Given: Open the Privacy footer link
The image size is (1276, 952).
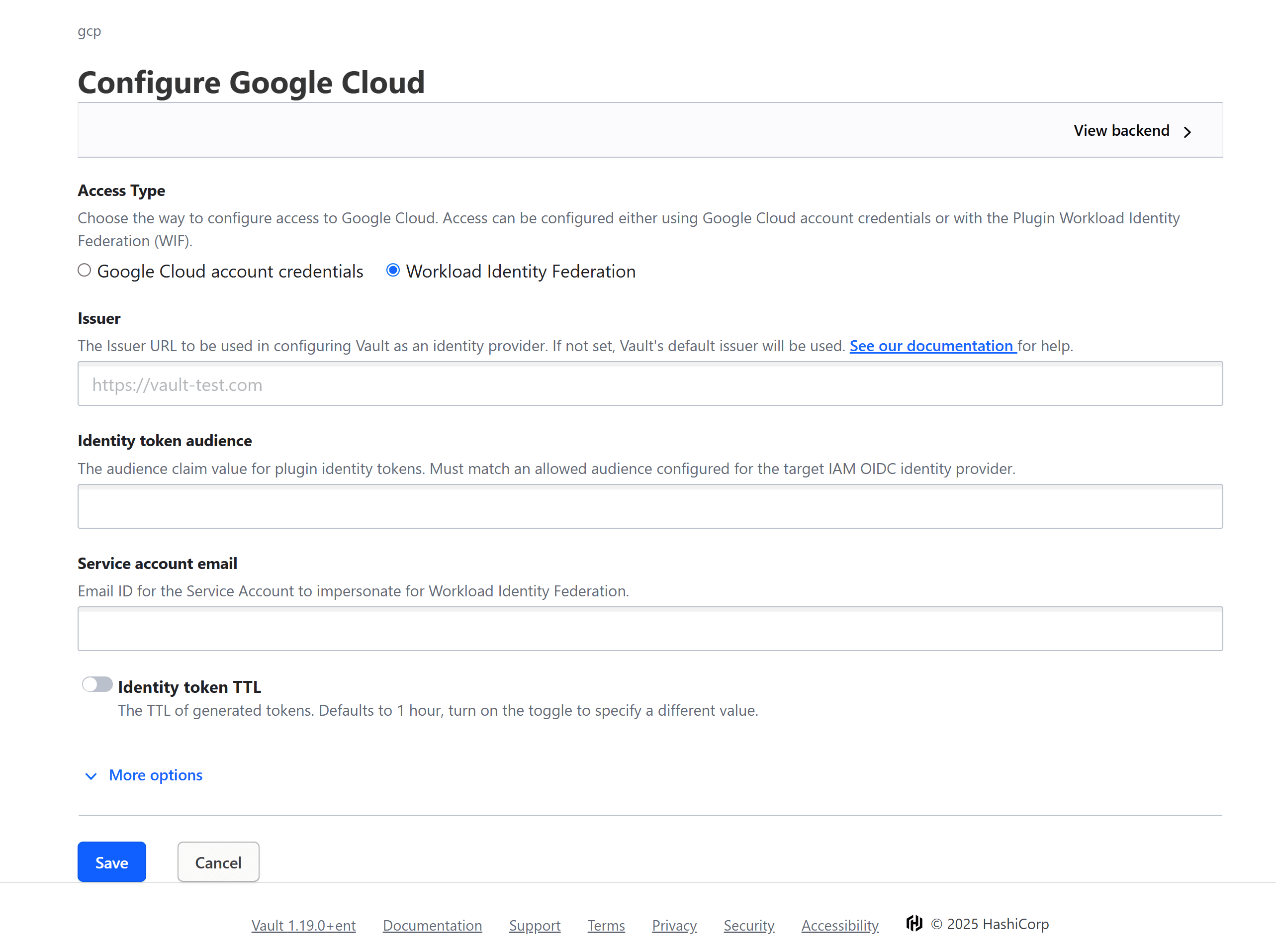Looking at the screenshot, I should pos(674,925).
